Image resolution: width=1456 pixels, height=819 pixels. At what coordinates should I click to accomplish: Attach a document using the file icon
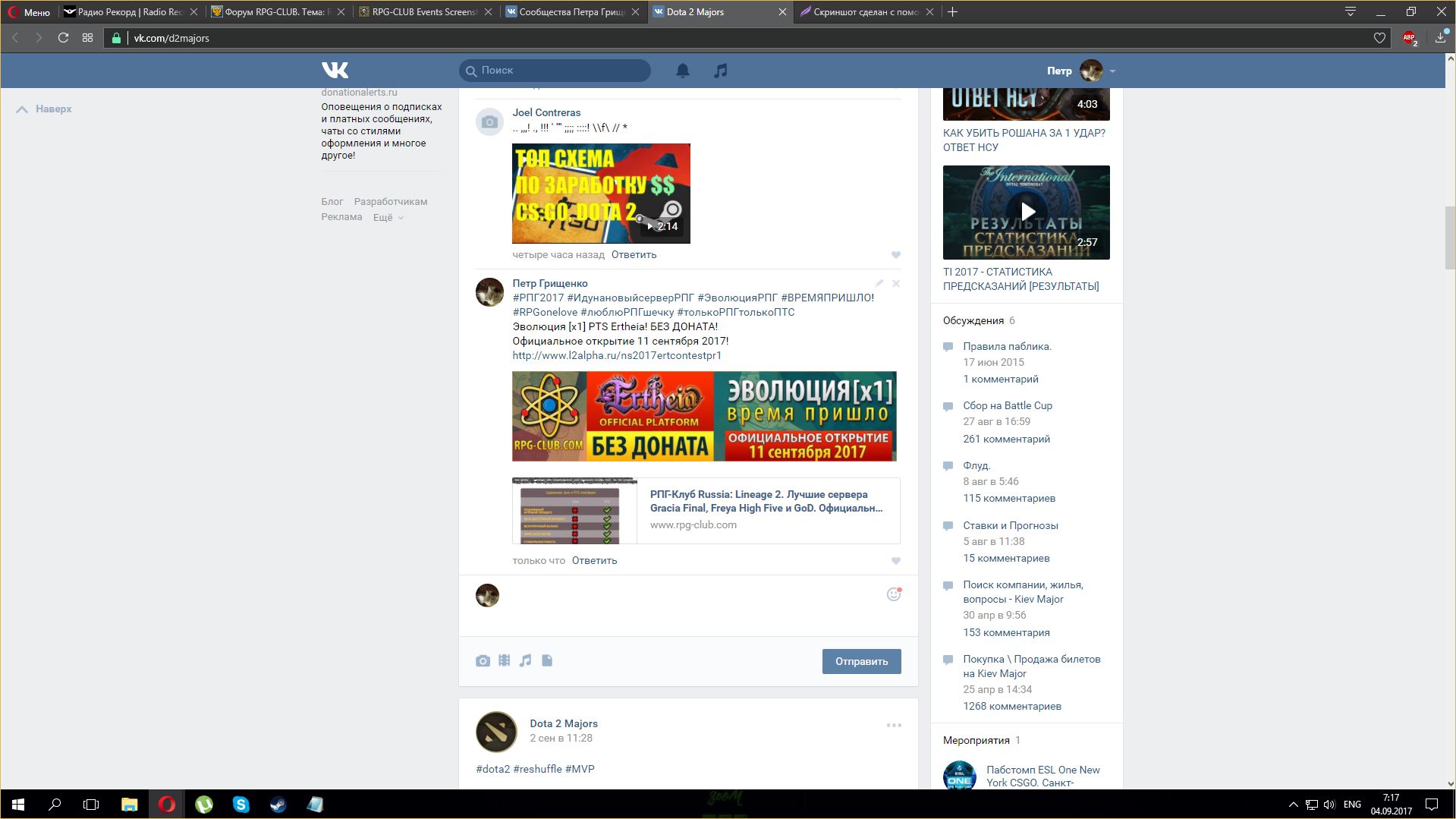coord(547,660)
